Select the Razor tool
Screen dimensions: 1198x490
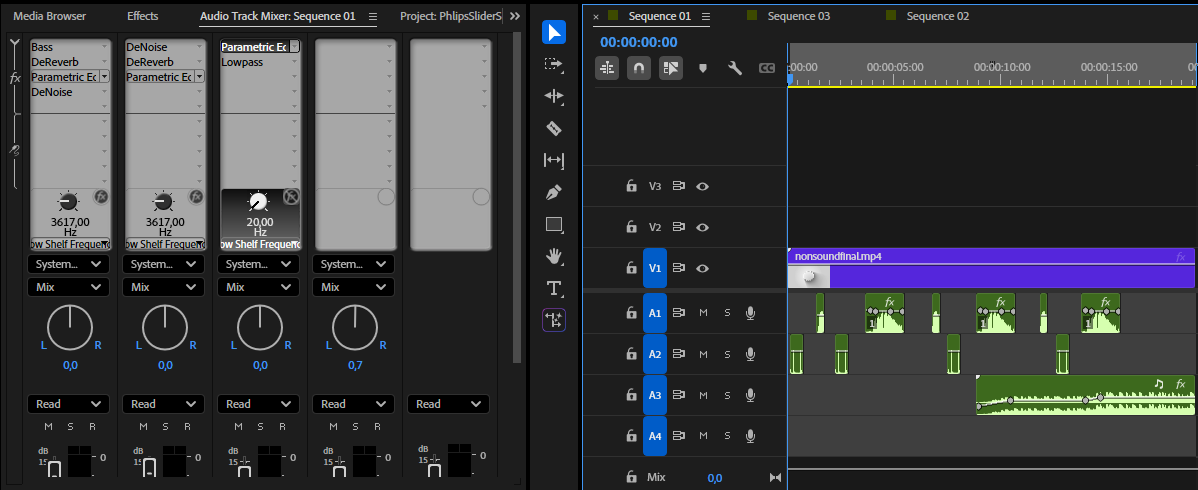point(554,128)
